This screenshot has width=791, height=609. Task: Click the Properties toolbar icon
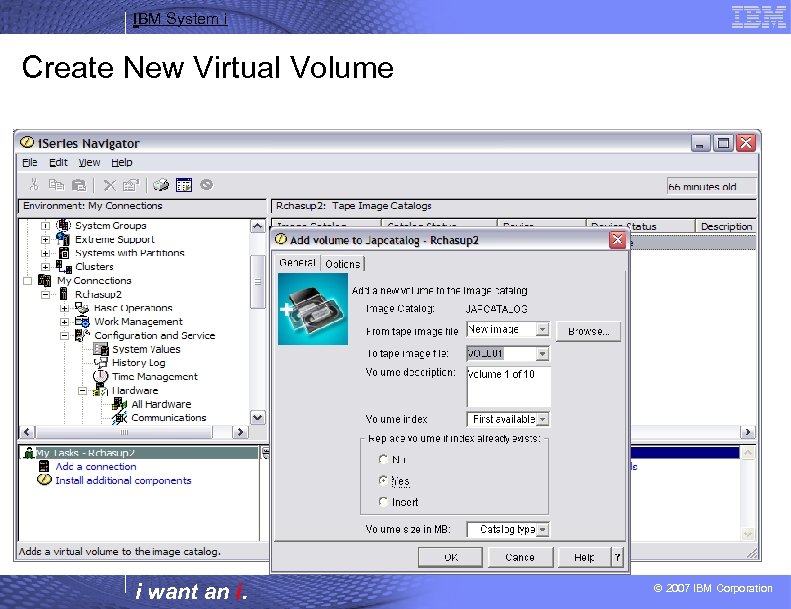(131, 185)
